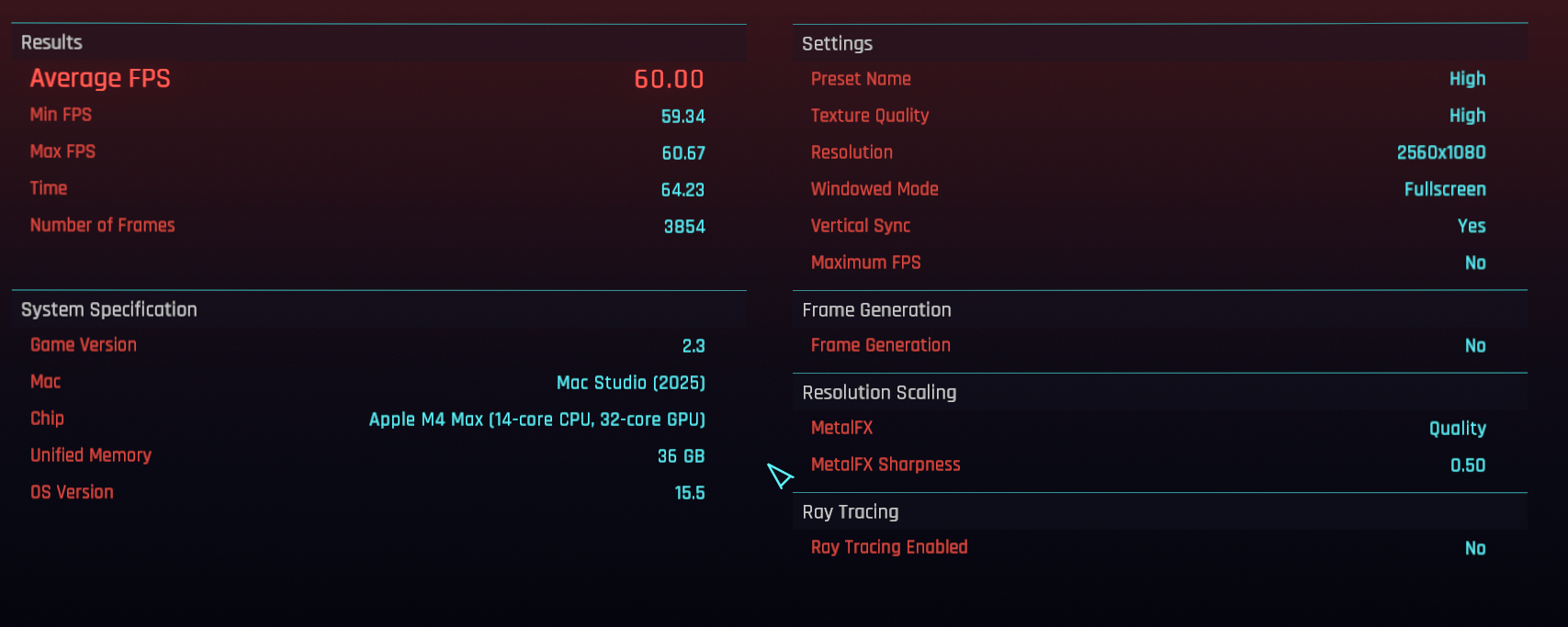The width and height of the screenshot is (1568, 627).
Task: Select the Windowed Mode Fullscreen value
Action: click(x=1445, y=189)
